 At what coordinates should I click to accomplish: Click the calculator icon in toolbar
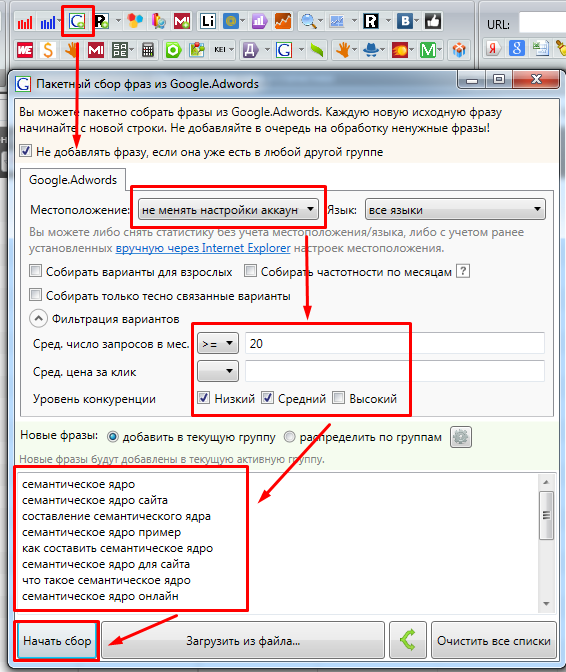click(148, 50)
